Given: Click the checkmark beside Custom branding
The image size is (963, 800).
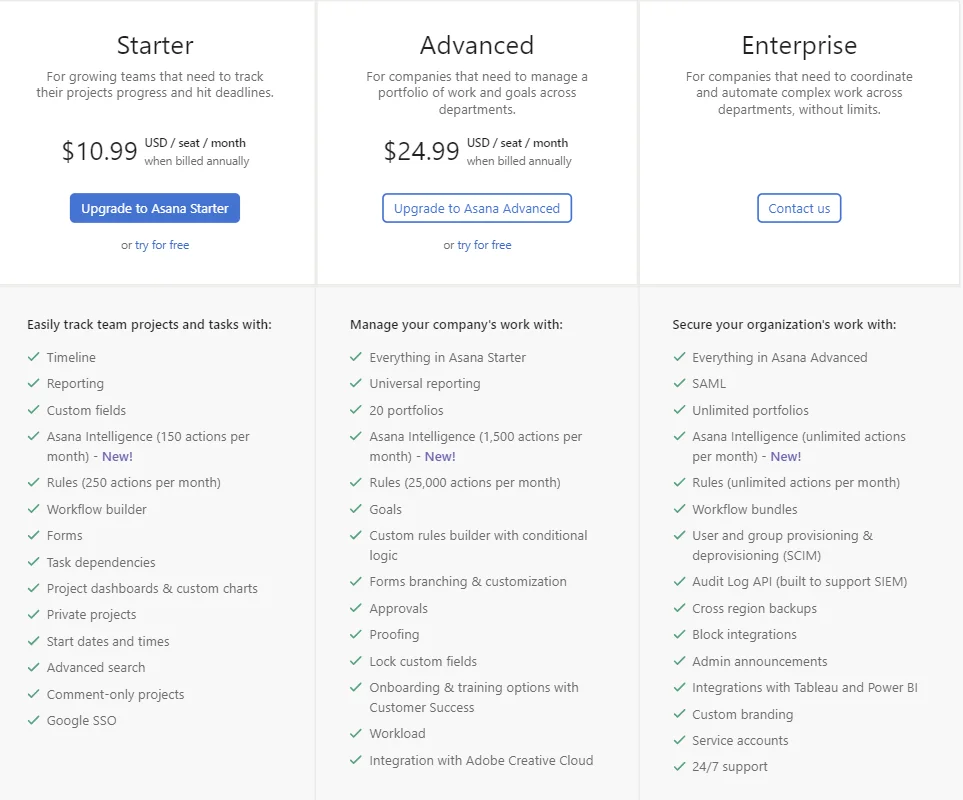Looking at the screenshot, I should pyautogui.click(x=679, y=714).
